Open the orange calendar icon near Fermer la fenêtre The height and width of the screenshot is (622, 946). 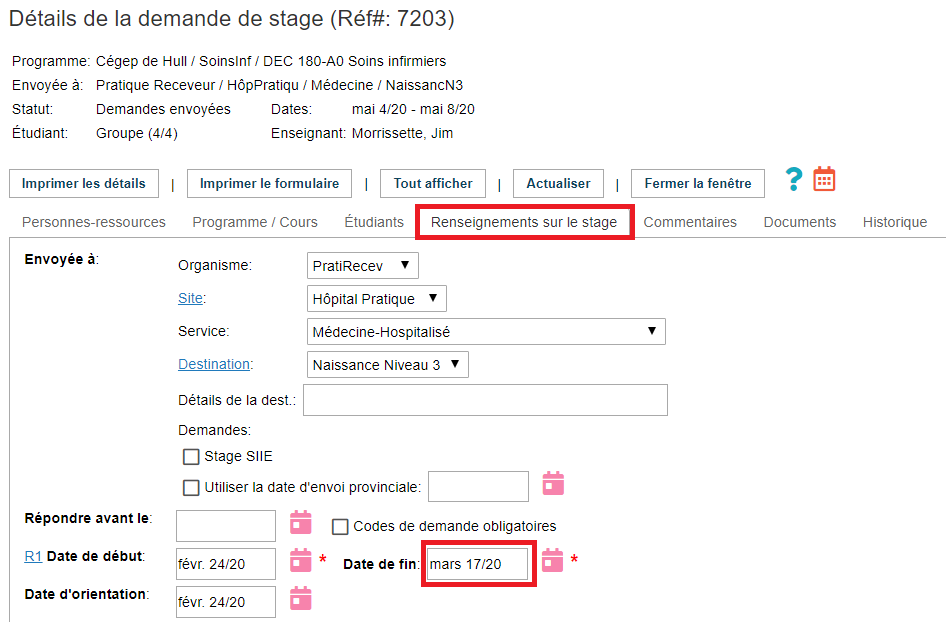(824, 180)
